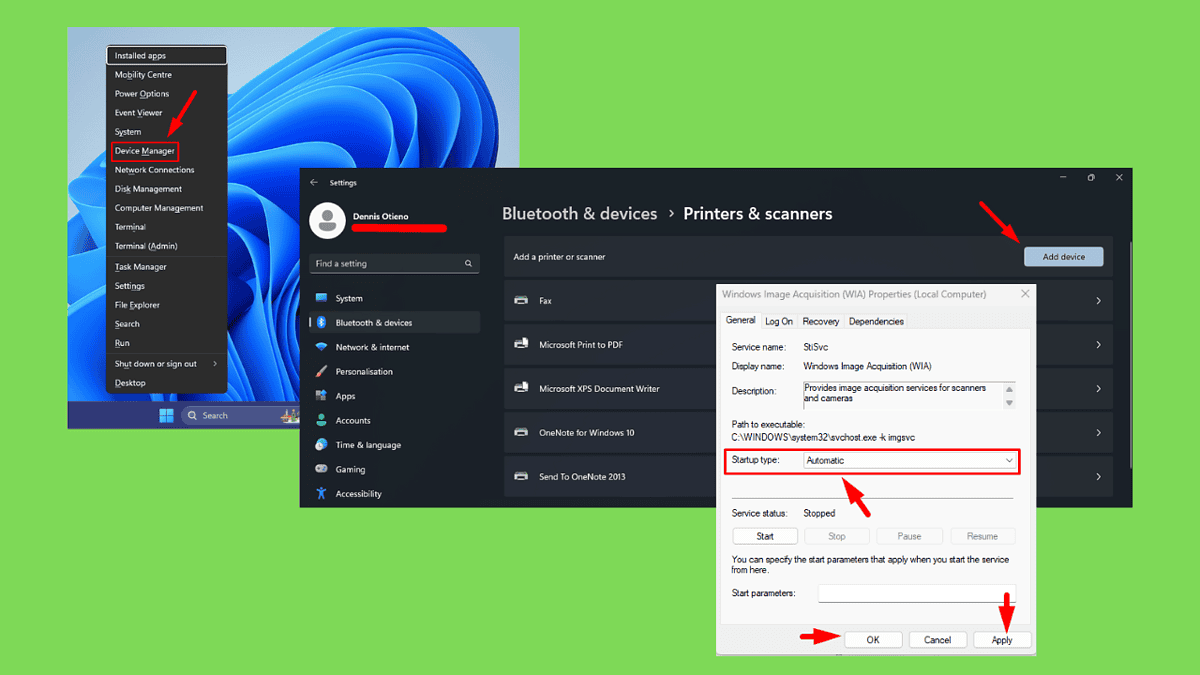The image size is (1200, 675).
Task: Open Network & internet via its Wi-Fi icon
Action: tap(321, 347)
